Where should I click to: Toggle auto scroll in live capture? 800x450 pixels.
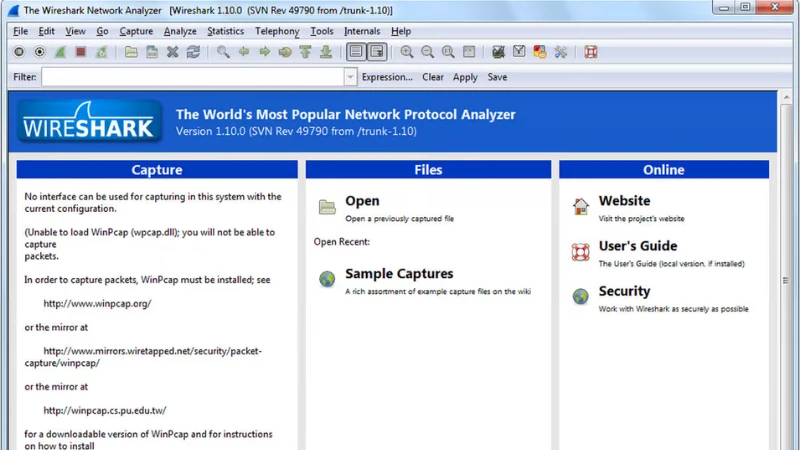[376, 52]
